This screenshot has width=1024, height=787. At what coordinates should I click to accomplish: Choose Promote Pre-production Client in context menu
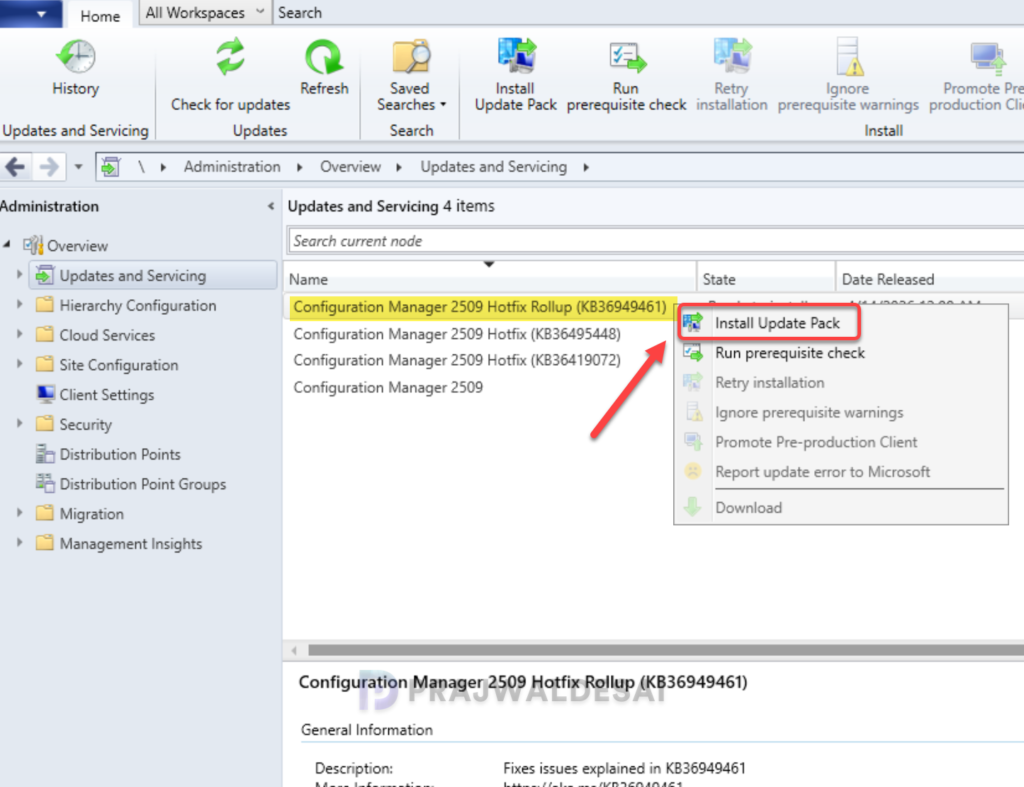(840, 442)
